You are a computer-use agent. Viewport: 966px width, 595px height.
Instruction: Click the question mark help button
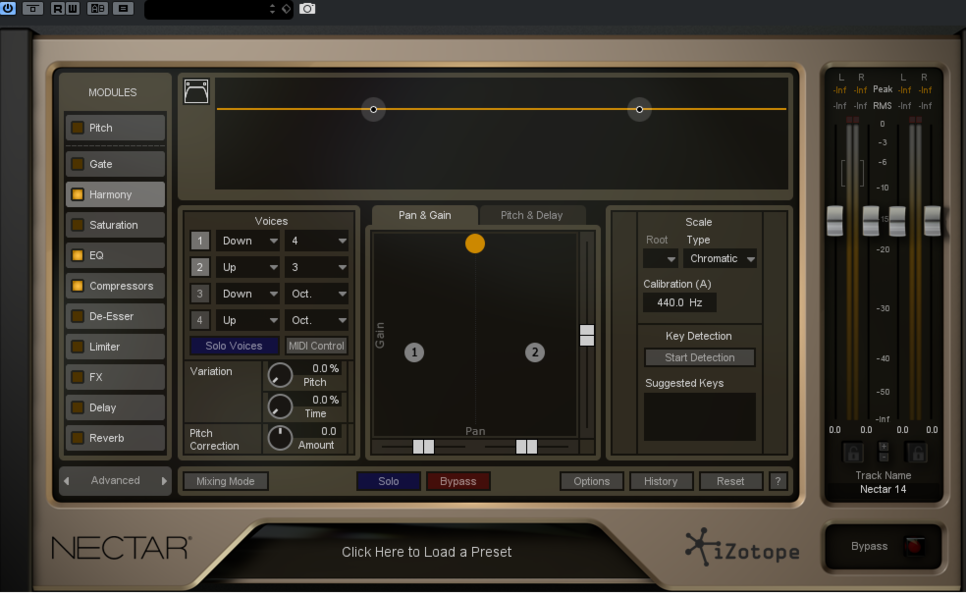click(778, 481)
